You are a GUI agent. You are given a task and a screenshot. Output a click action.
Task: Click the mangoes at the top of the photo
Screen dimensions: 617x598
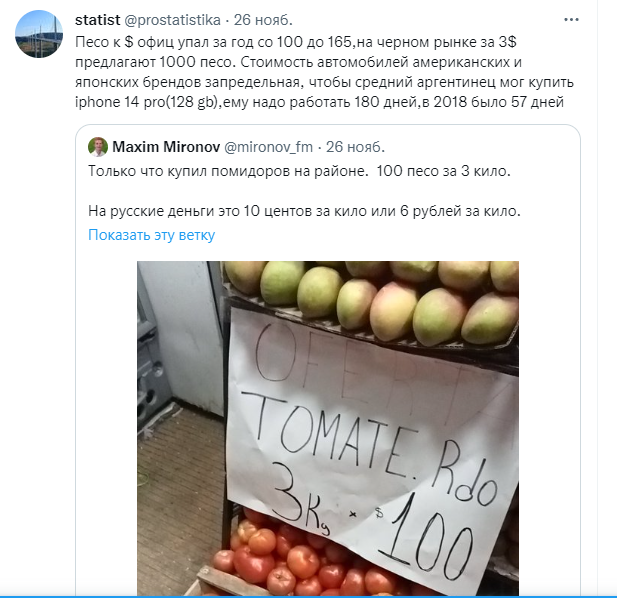[x=372, y=299]
